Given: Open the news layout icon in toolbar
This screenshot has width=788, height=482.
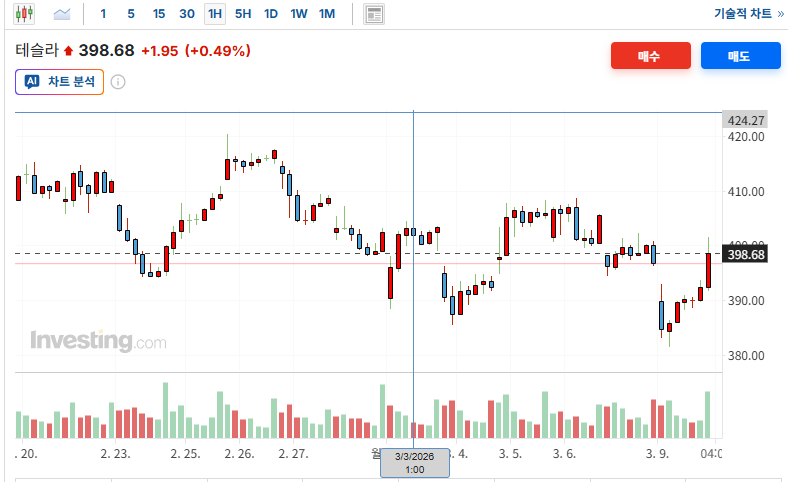Looking at the screenshot, I should click(374, 14).
